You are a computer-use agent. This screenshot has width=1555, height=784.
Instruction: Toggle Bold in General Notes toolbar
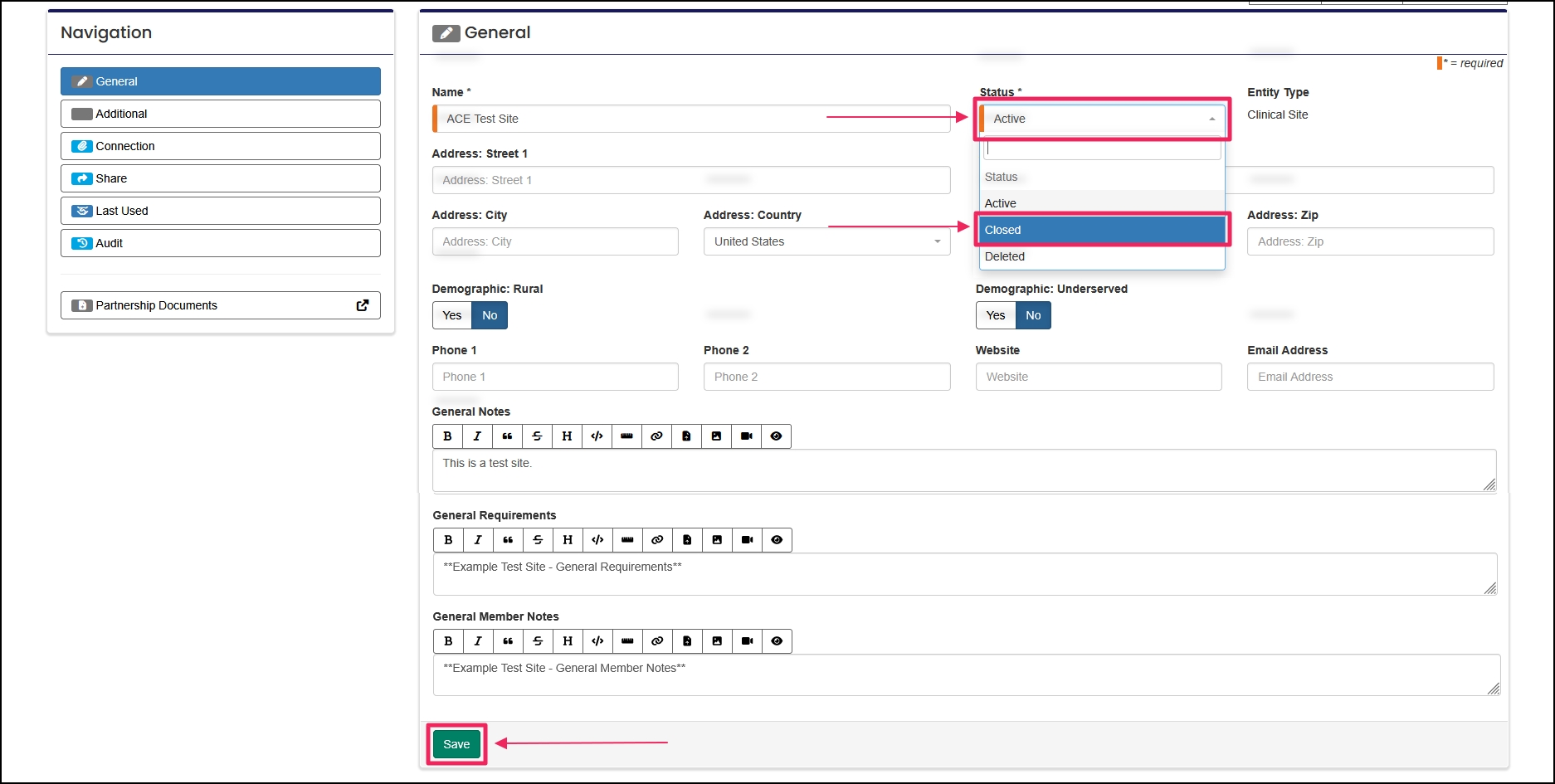(447, 436)
